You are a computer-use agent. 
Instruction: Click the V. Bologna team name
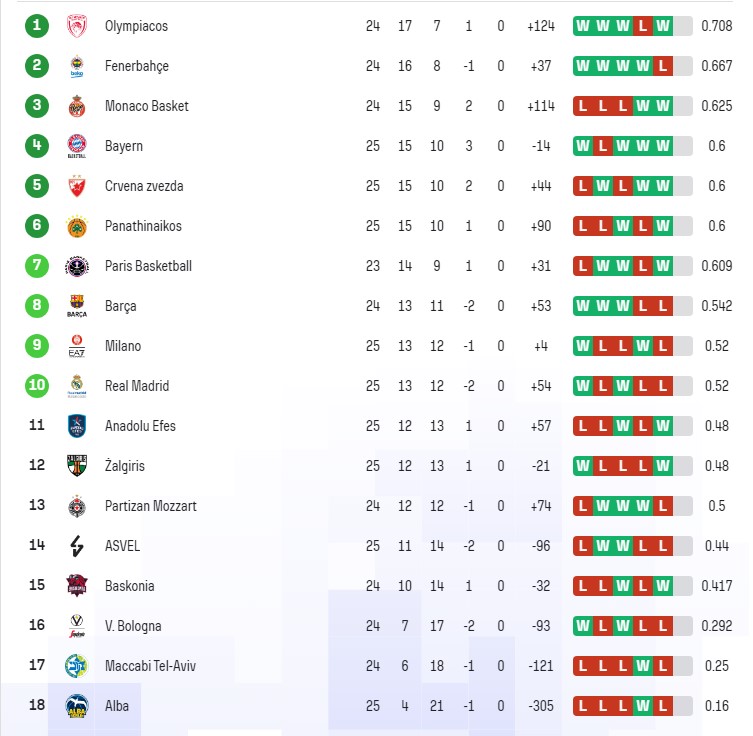coord(133,626)
